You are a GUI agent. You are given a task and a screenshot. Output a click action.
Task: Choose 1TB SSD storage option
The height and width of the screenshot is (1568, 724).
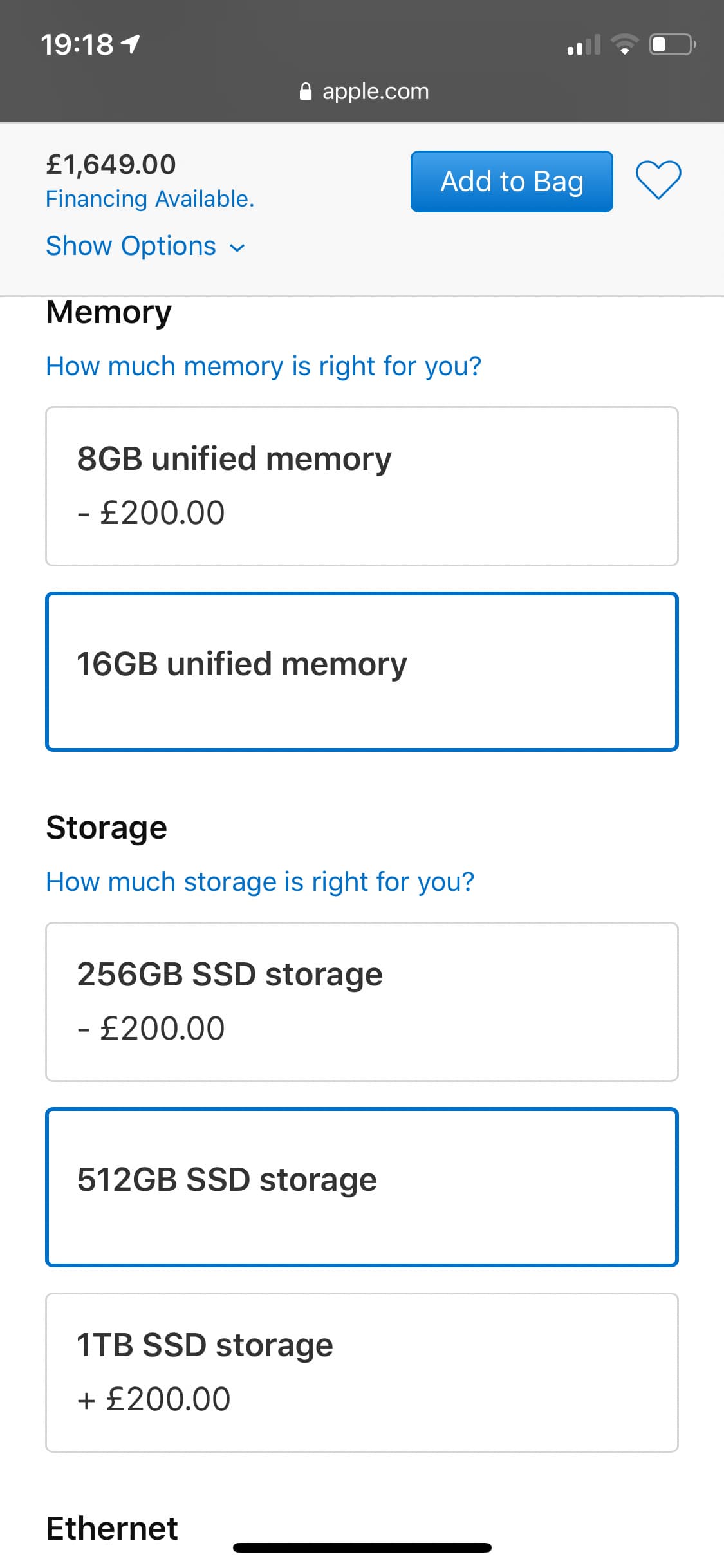pyautogui.click(x=362, y=1372)
